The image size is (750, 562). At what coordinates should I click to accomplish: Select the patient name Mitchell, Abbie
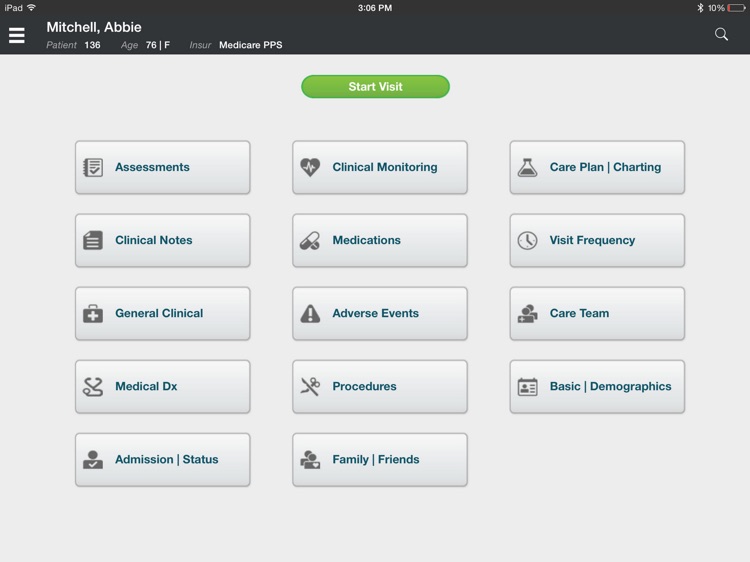pos(94,27)
